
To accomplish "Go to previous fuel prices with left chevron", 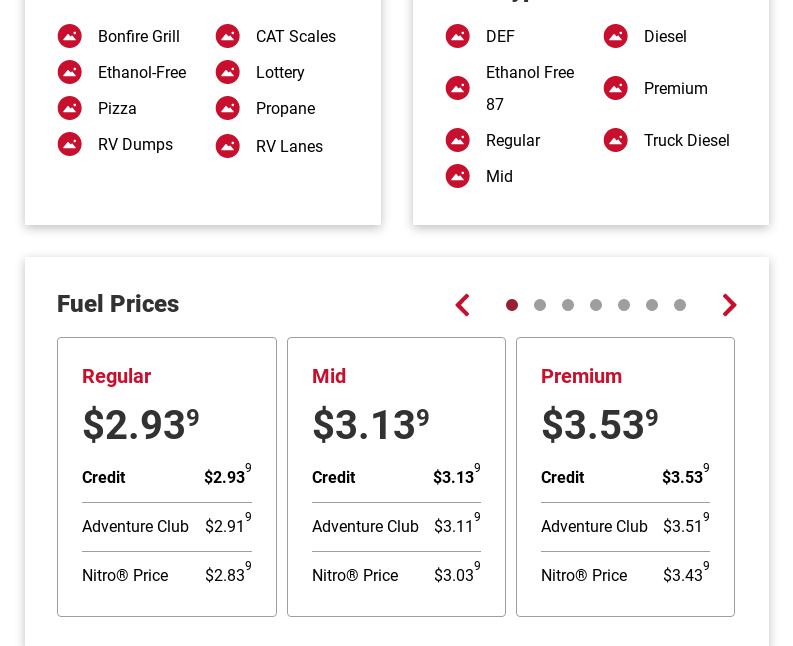I will point(463,305).
